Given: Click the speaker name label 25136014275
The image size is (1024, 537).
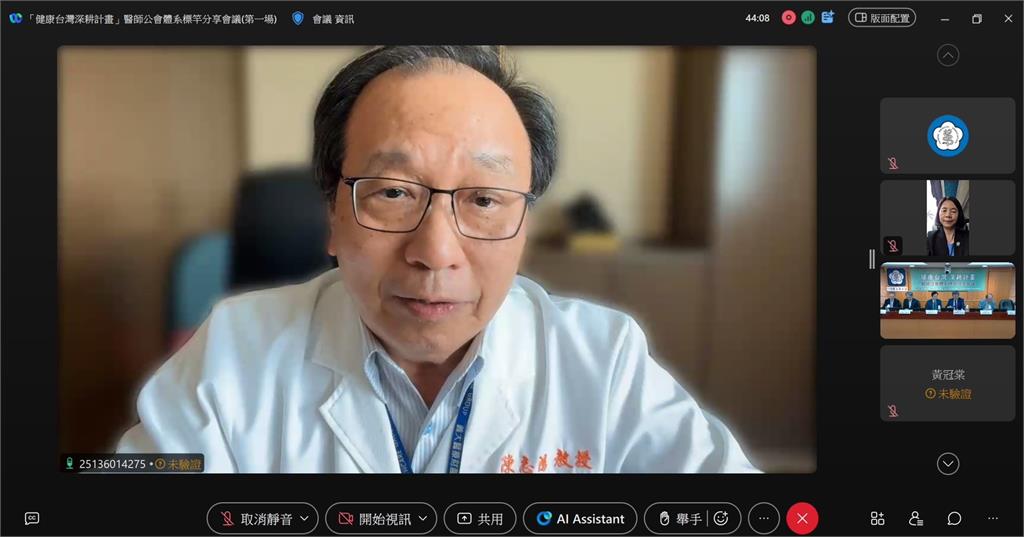Looking at the screenshot, I should pyautogui.click(x=112, y=464).
